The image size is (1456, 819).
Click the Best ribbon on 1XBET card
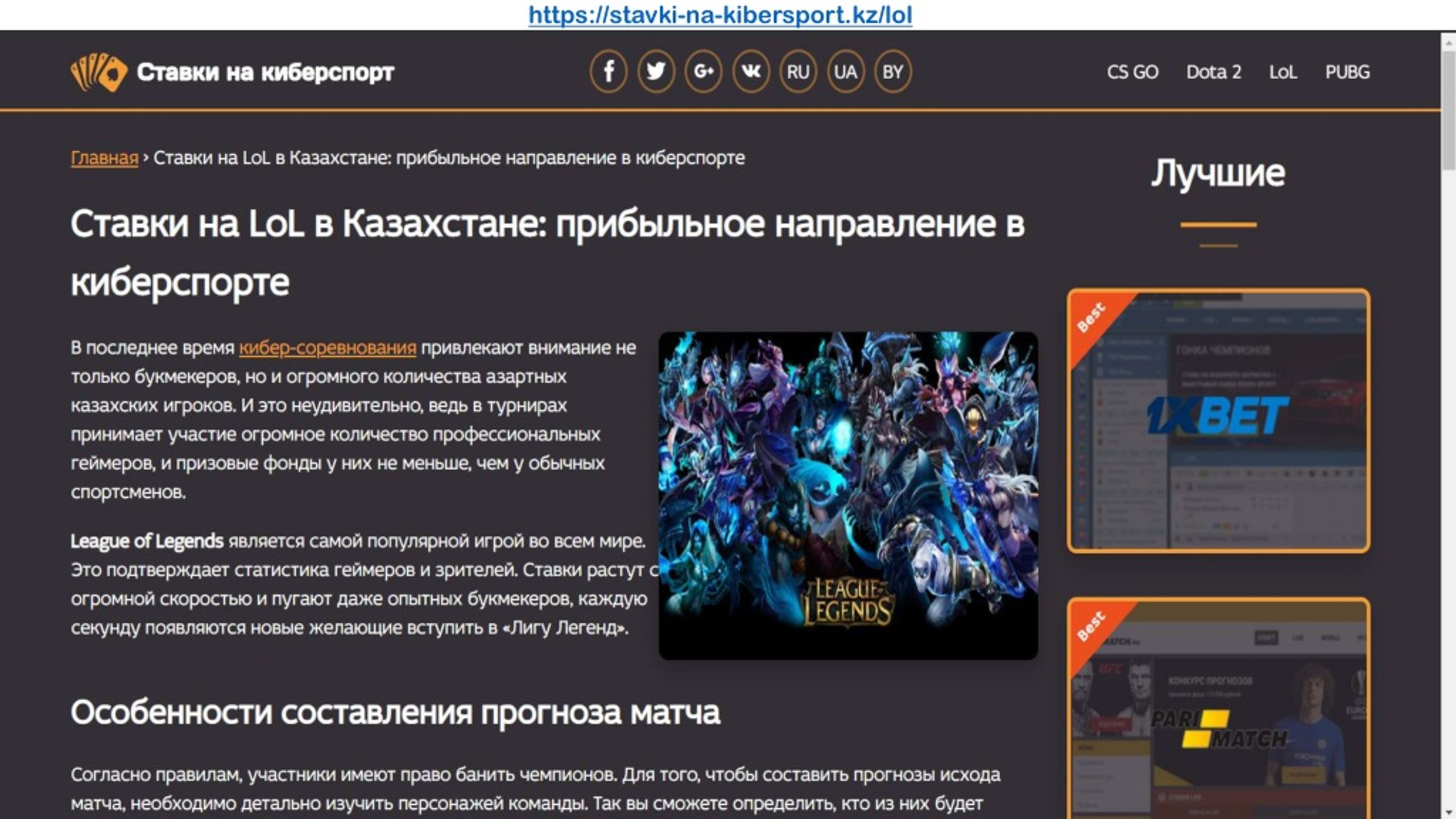pyautogui.click(x=1091, y=317)
